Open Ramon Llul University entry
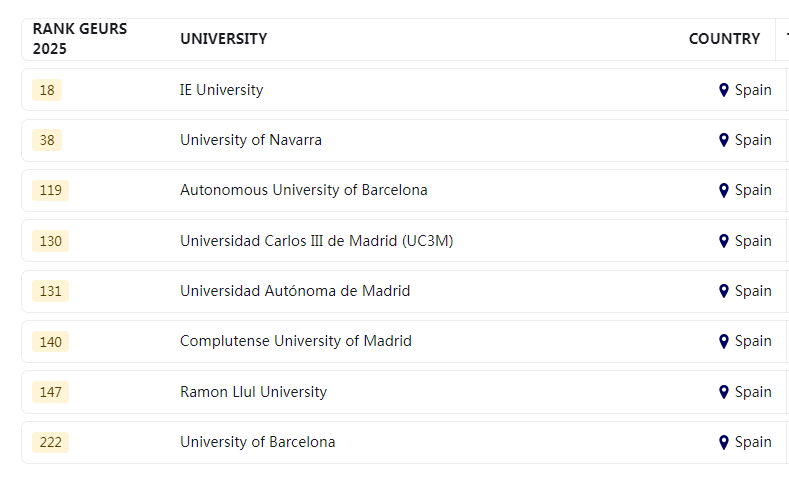The height and width of the screenshot is (480, 789). coord(253,392)
